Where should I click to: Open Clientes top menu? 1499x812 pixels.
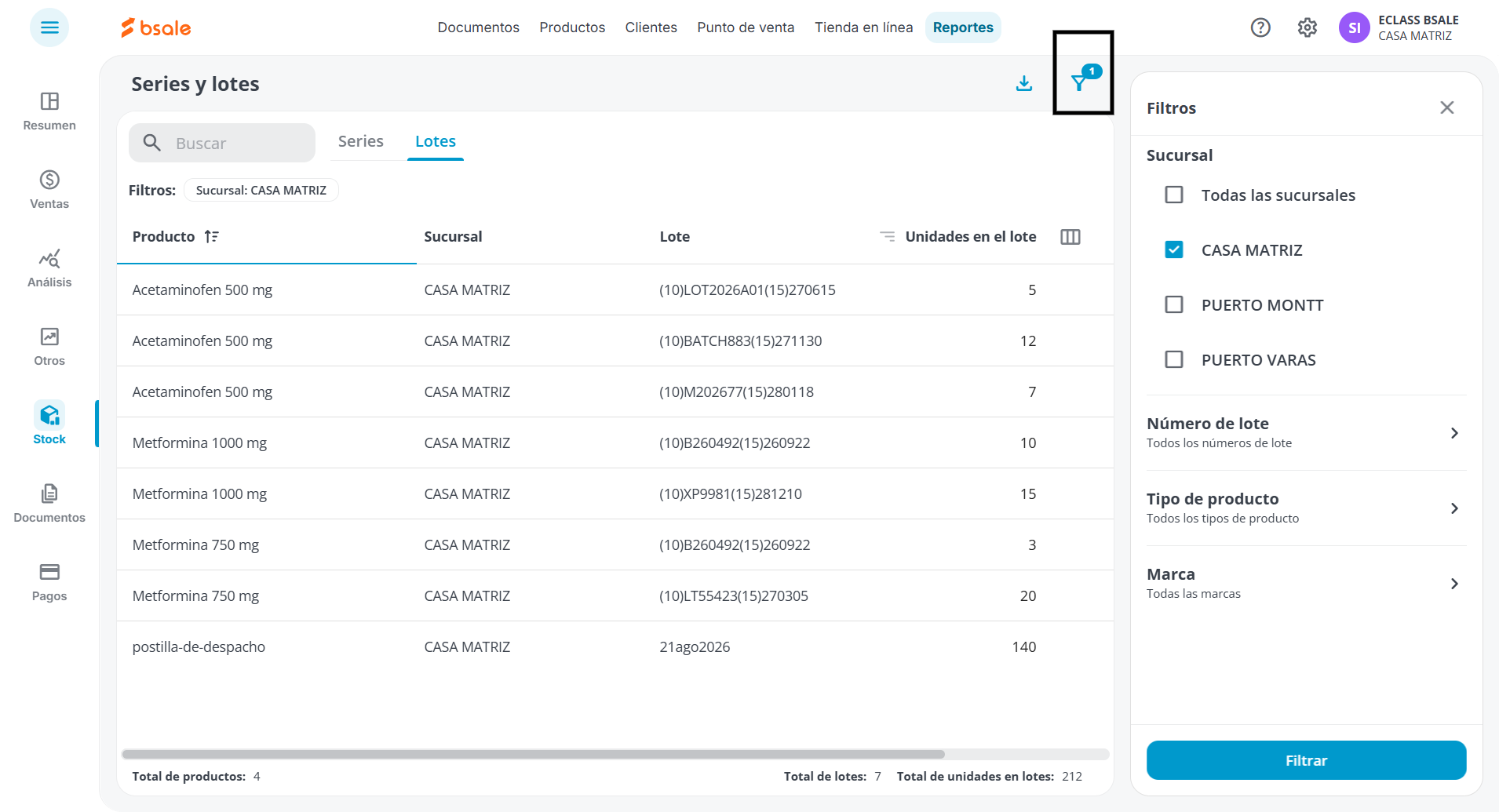click(651, 27)
